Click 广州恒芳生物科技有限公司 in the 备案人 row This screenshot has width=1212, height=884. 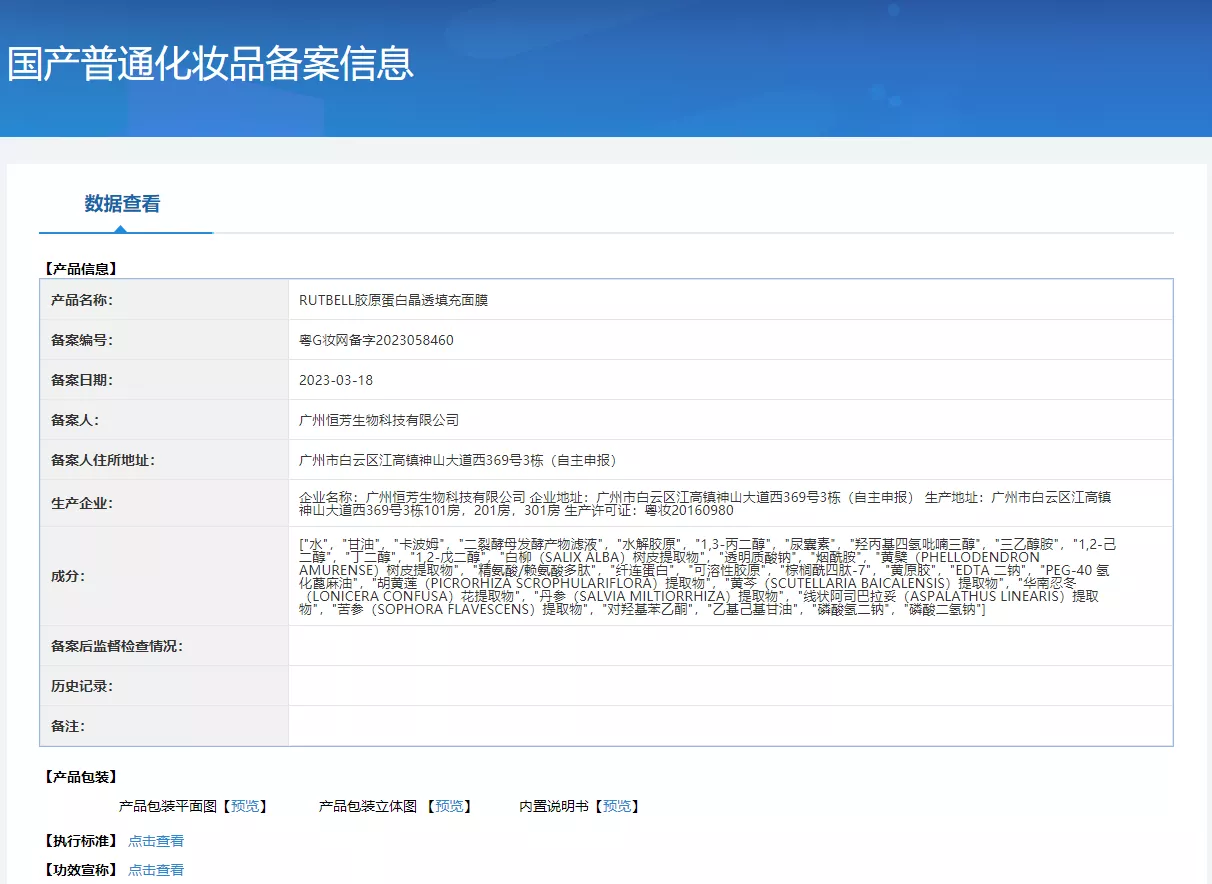tap(379, 420)
